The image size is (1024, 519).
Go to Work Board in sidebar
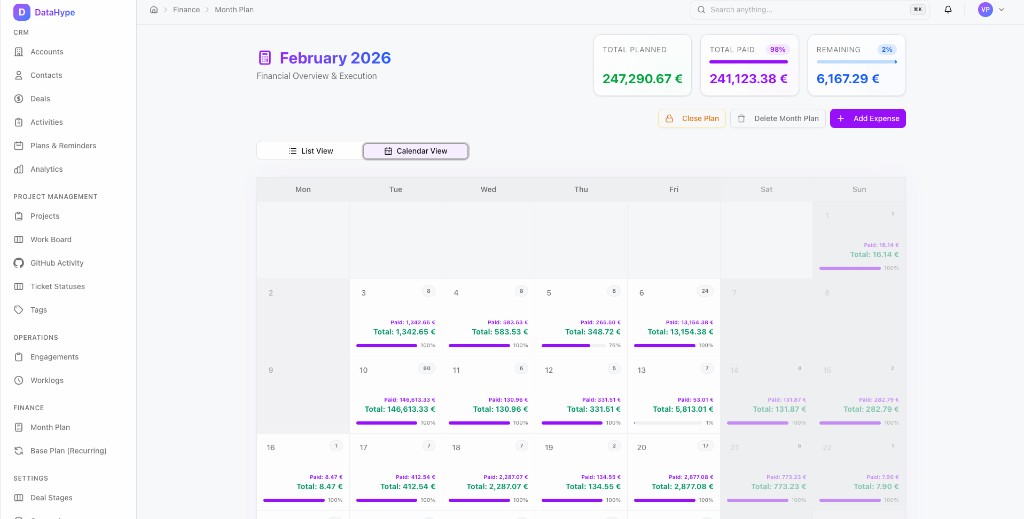[68, 240]
